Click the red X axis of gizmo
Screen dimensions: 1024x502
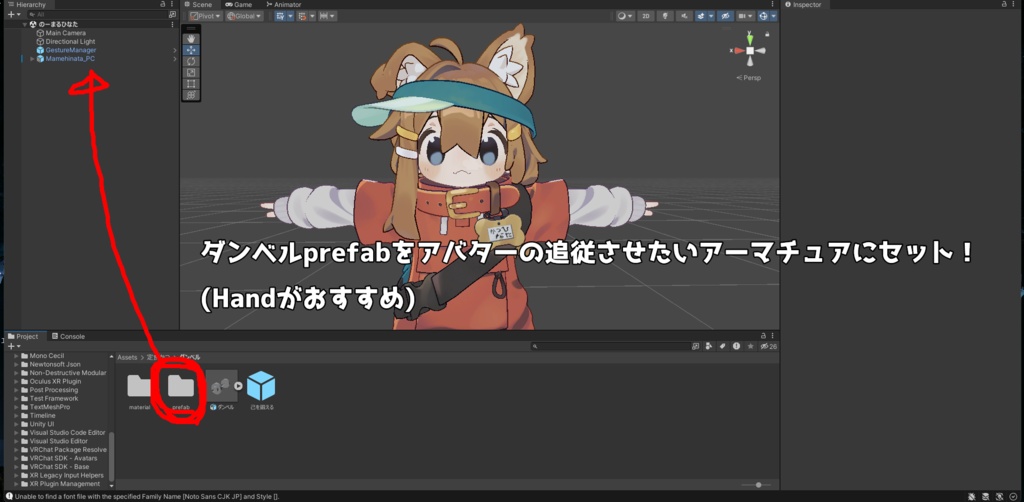[739, 50]
